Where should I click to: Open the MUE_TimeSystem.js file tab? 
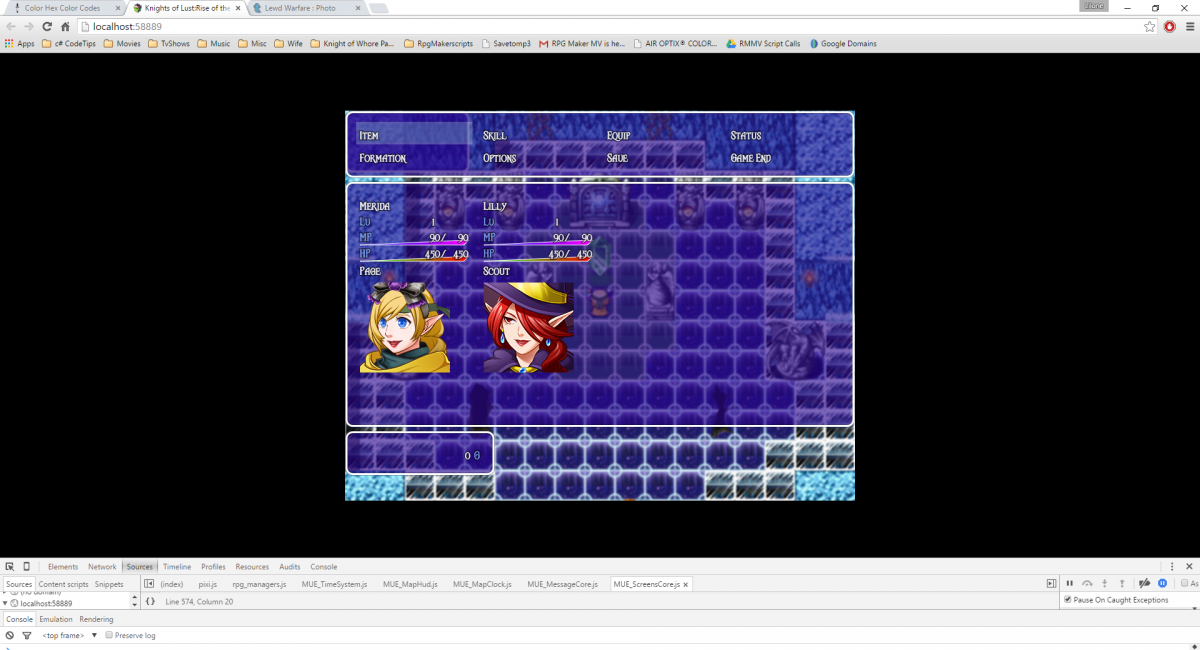pyautogui.click(x=334, y=584)
